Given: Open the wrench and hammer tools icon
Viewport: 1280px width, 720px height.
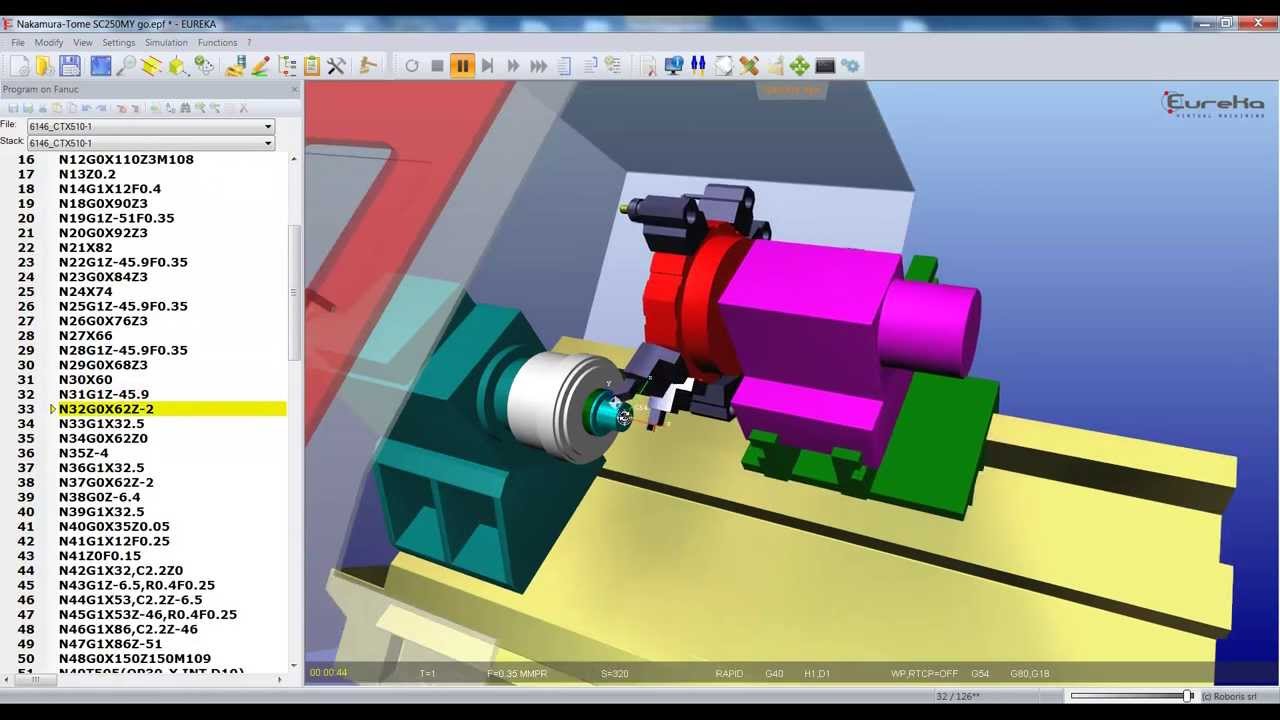Looking at the screenshot, I should [x=337, y=66].
